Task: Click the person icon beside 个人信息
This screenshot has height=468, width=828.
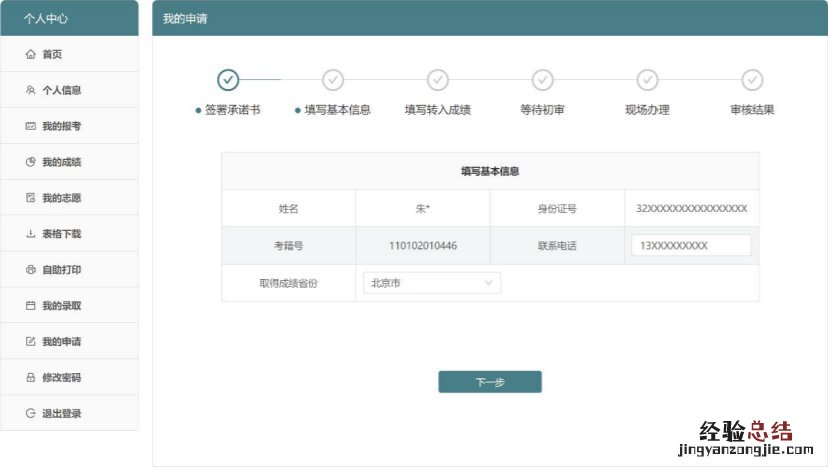Action: tap(30, 90)
